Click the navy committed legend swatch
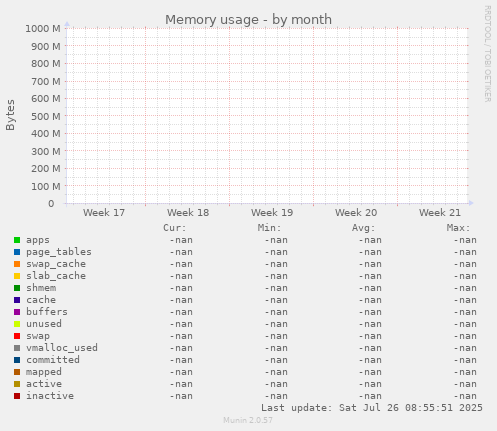The width and height of the screenshot is (497, 431). 17,360
